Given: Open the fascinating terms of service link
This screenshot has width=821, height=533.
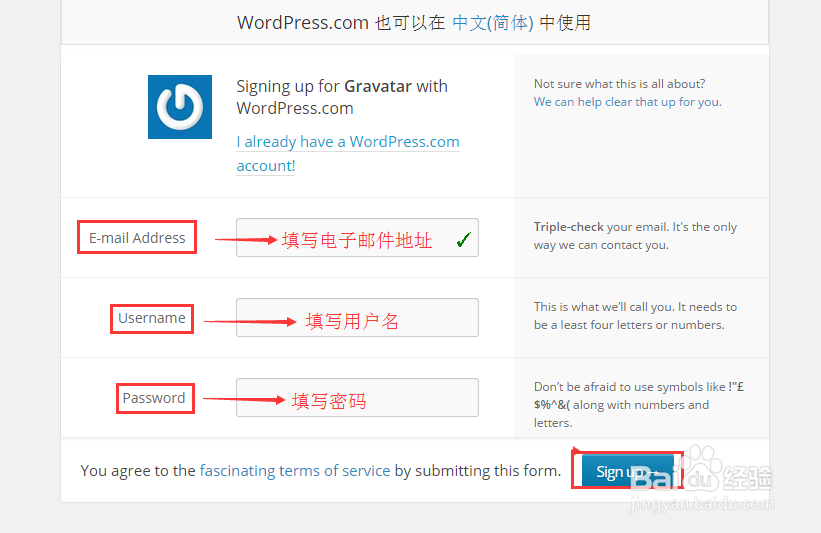Looking at the screenshot, I should (x=295, y=471).
